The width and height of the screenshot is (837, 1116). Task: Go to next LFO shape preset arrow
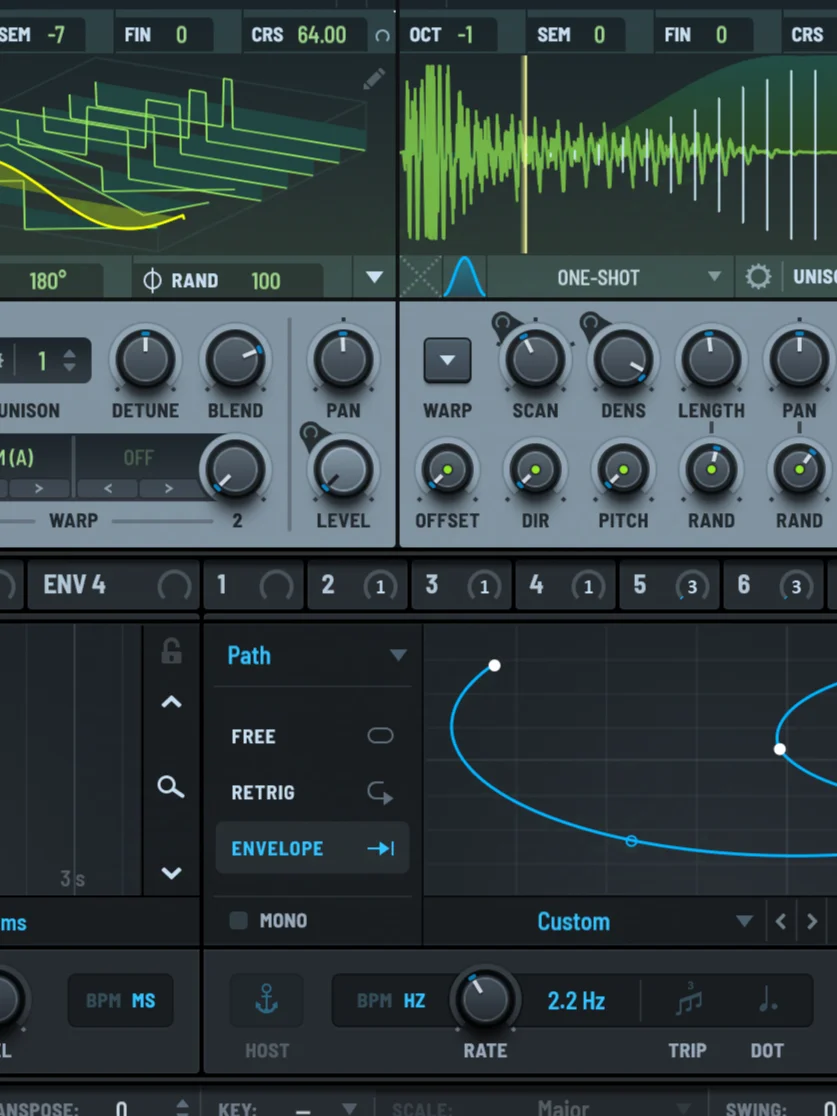pyautogui.click(x=812, y=922)
